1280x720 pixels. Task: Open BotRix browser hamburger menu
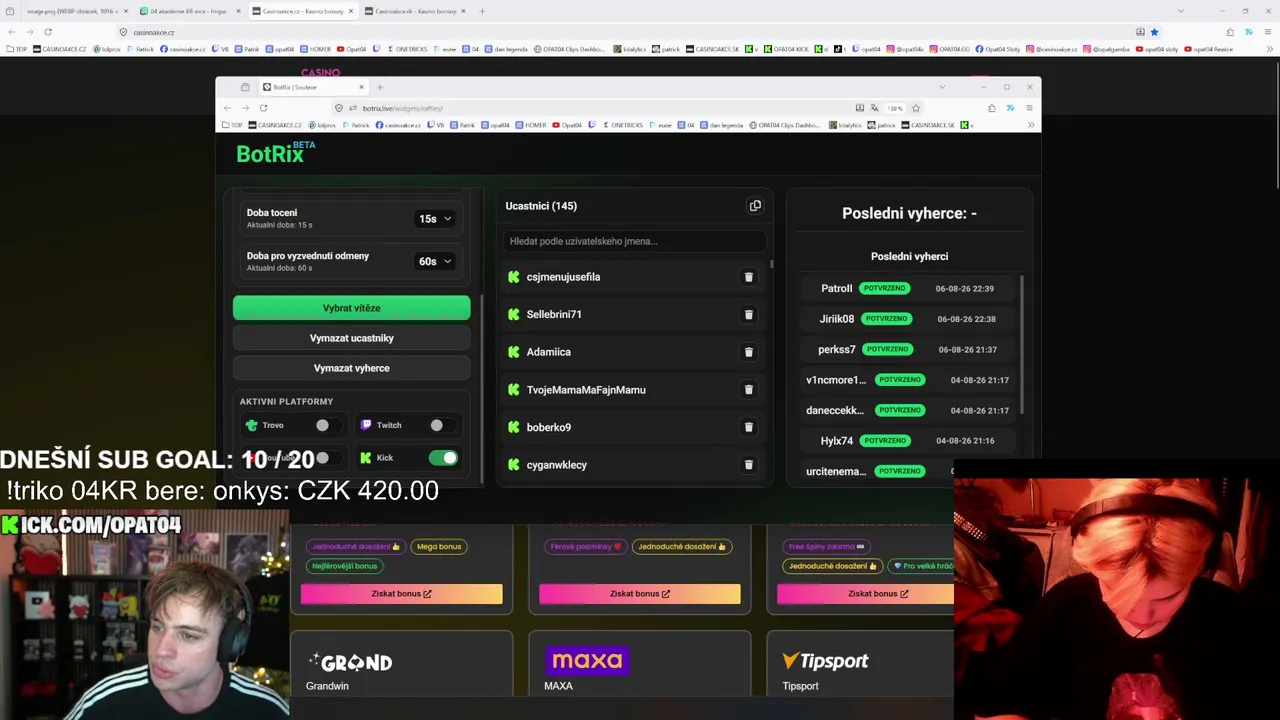tap(1029, 108)
